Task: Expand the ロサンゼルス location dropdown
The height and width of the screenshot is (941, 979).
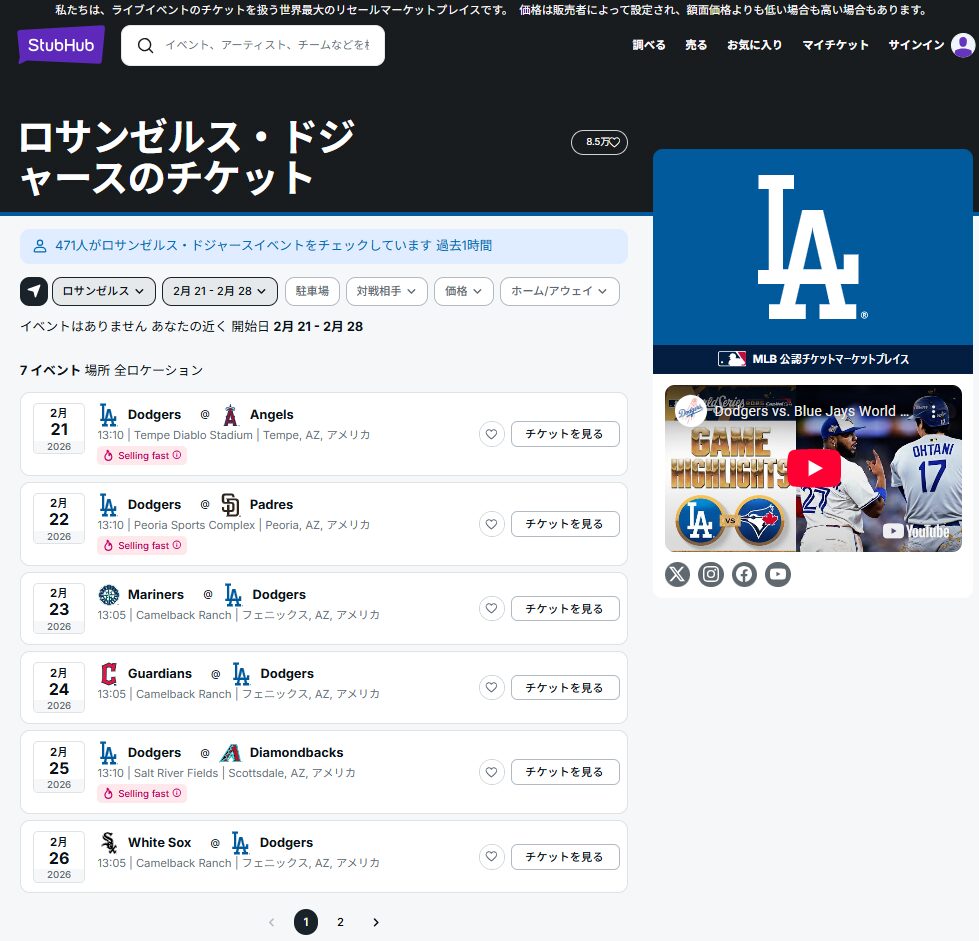Action: tap(103, 291)
